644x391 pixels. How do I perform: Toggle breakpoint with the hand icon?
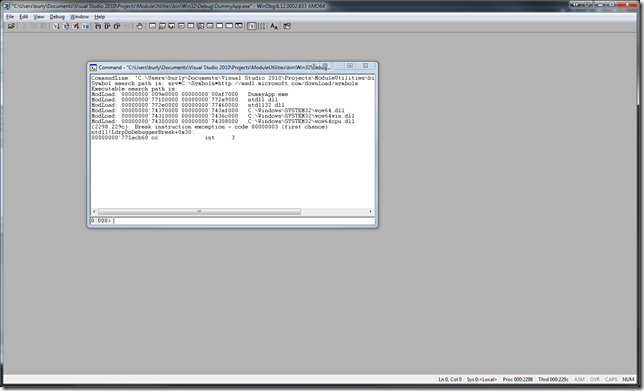140,26
